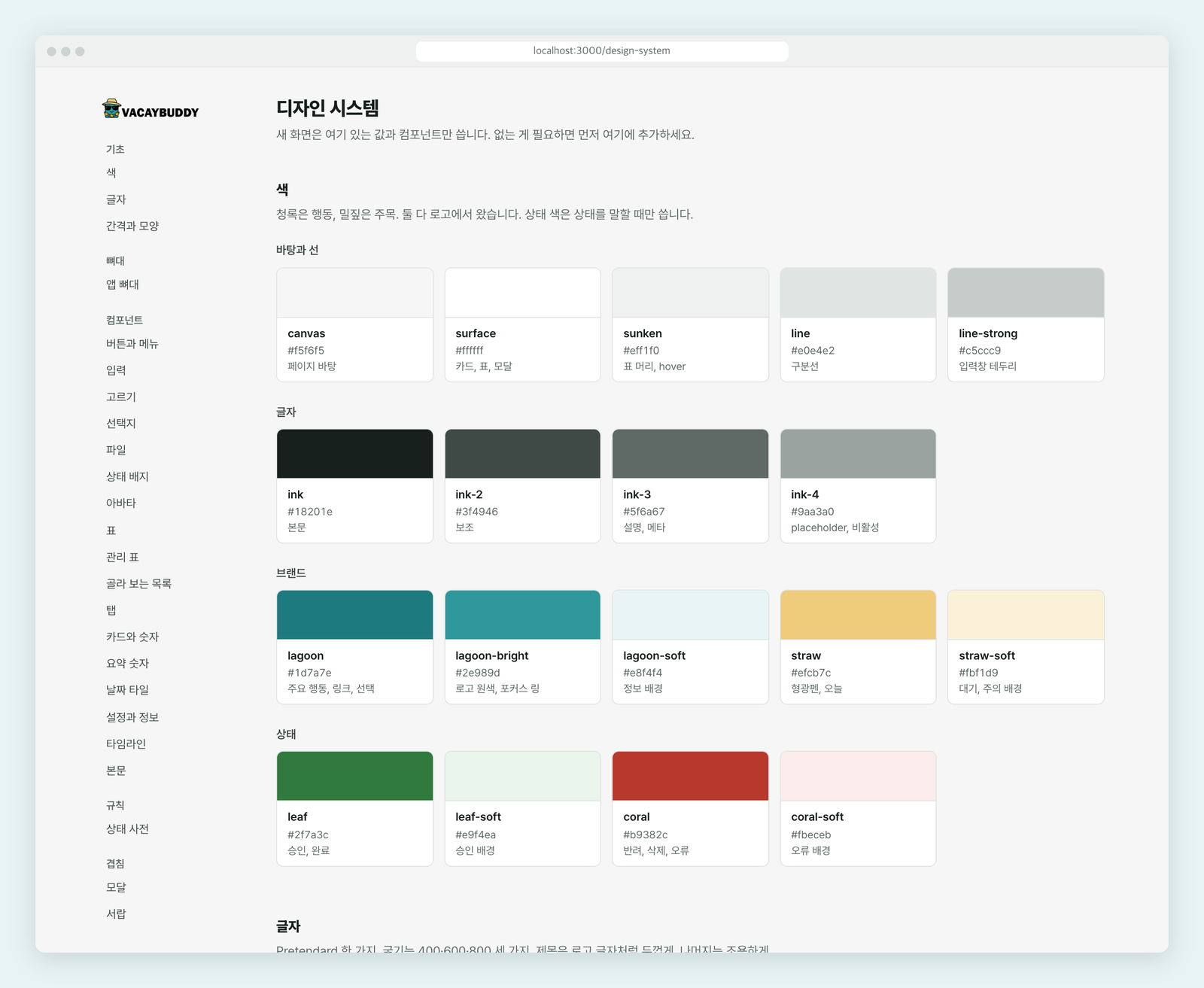Screen dimensions: 1204x988
Task: Go to 아바타 in sidebar
Action: pos(121,503)
